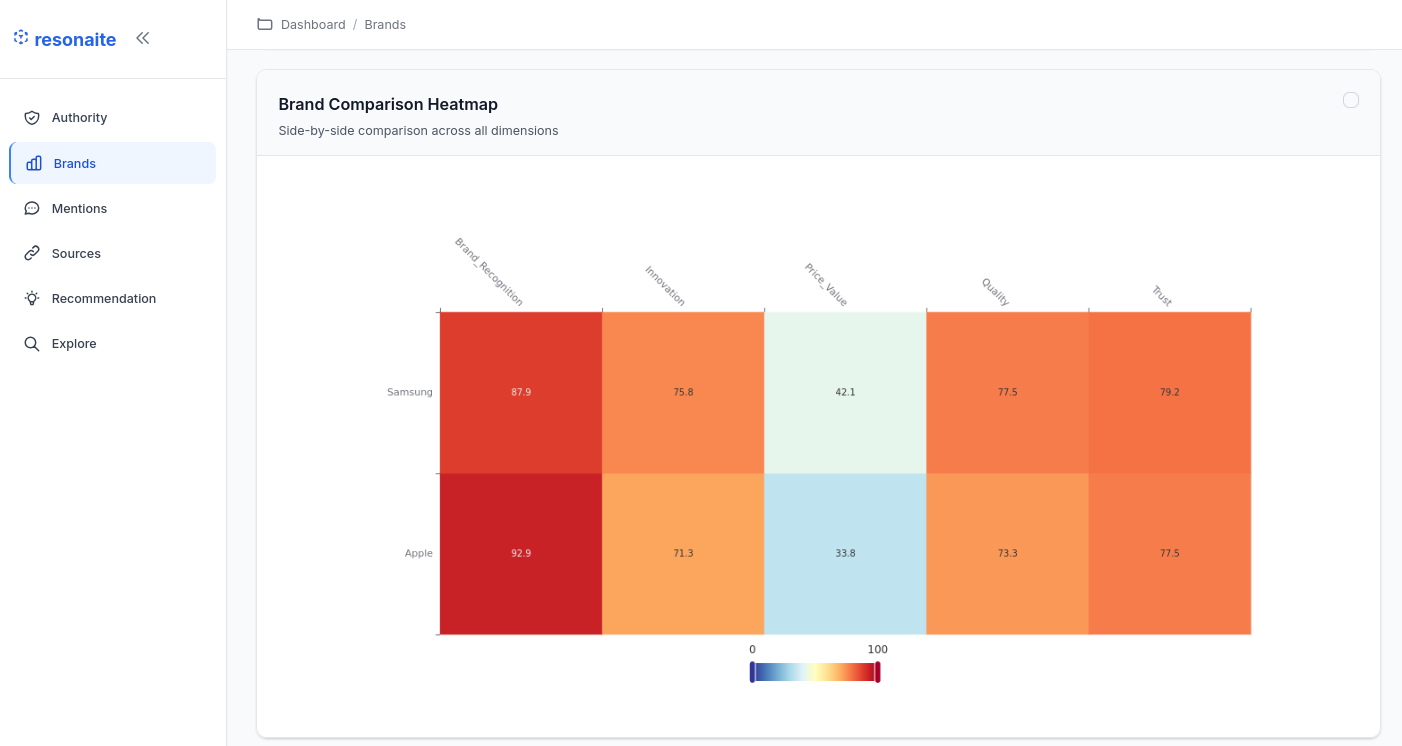The image size is (1402, 746).
Task: Select the Recommendation lightbulb icon
Action: click(33, 298)
